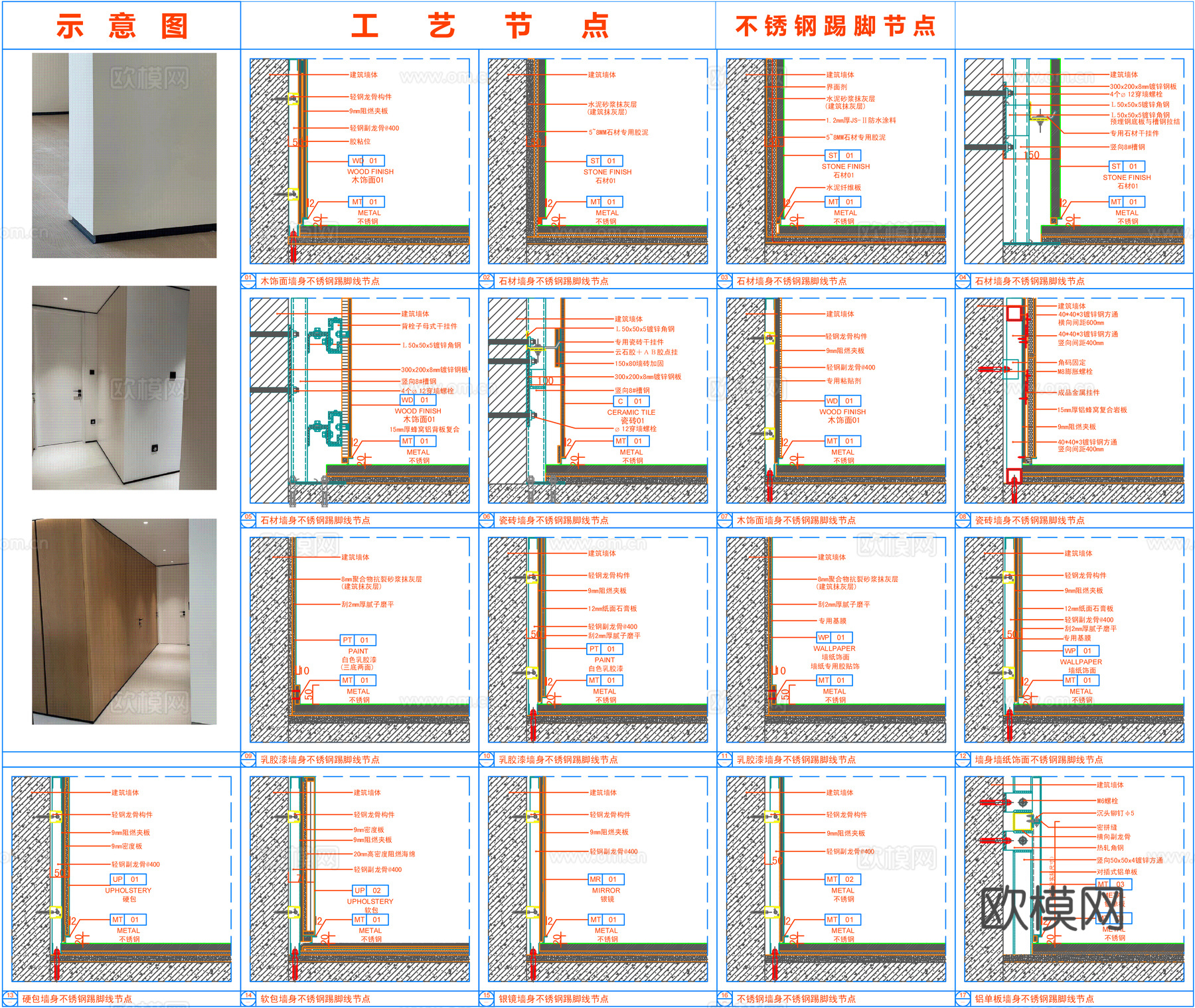Click annotation M6螺栓
This screenshot has height=1008, width=1195.
(x=1107, y=801)
